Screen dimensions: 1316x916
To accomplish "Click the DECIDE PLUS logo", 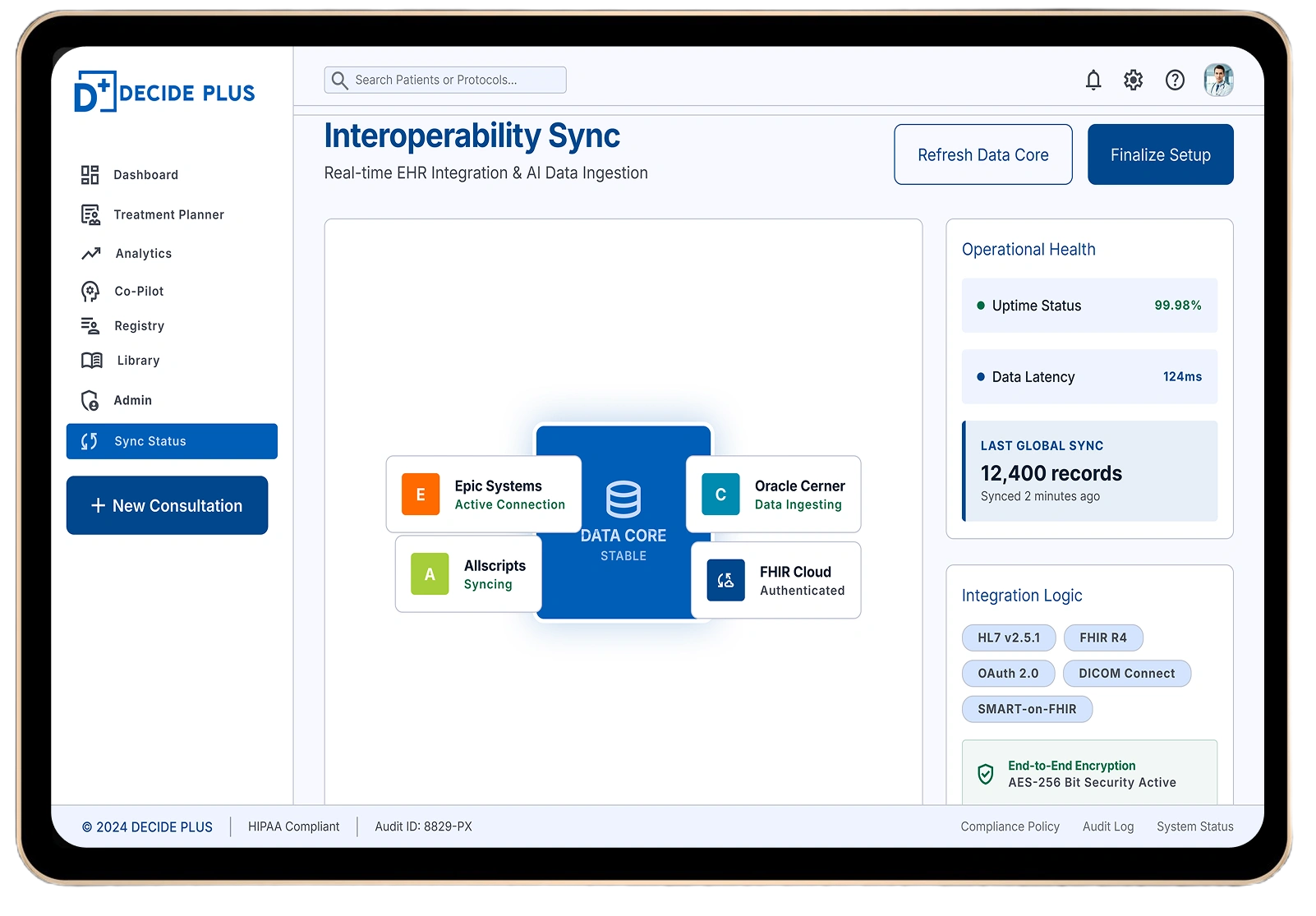I will coord(164,91).
